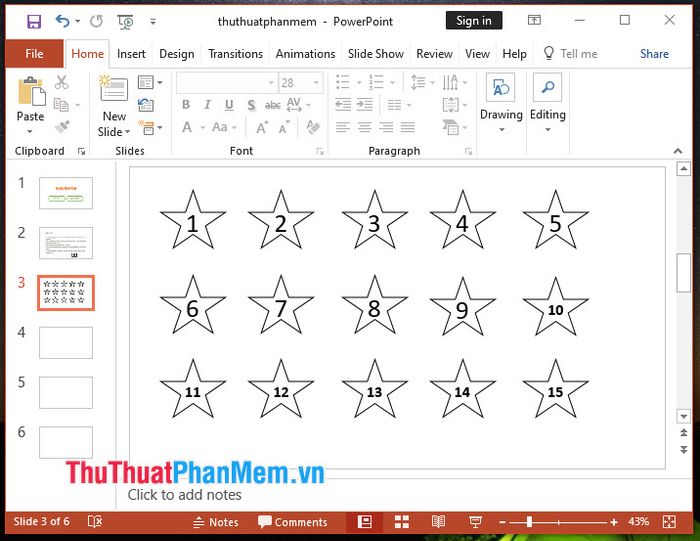Click the zoom slider handle
The image size is (700, 541).
click(529, 522)
